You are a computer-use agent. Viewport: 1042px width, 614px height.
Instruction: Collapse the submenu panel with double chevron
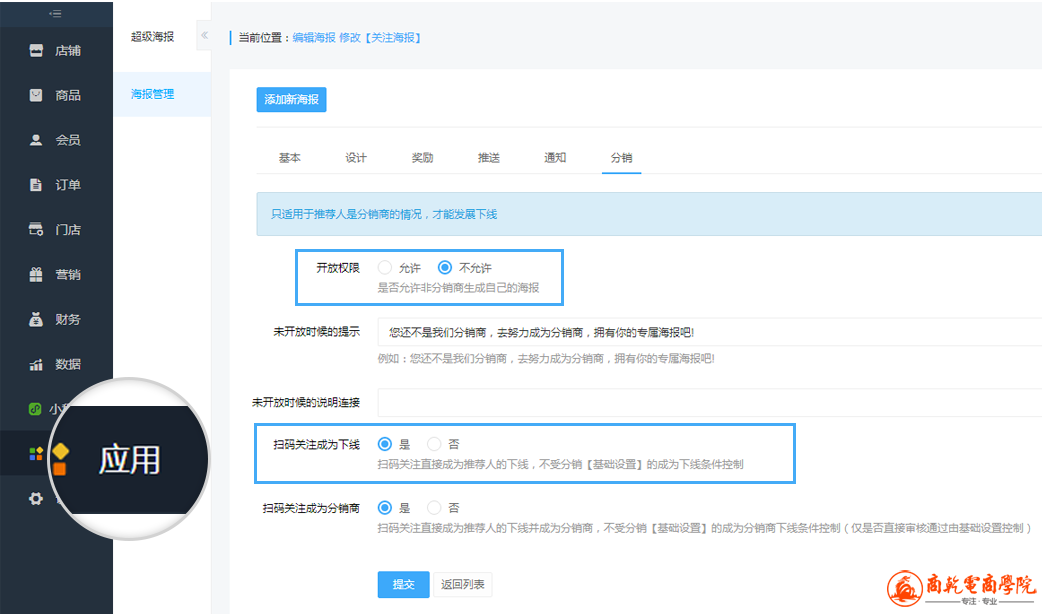click(204, 36)
